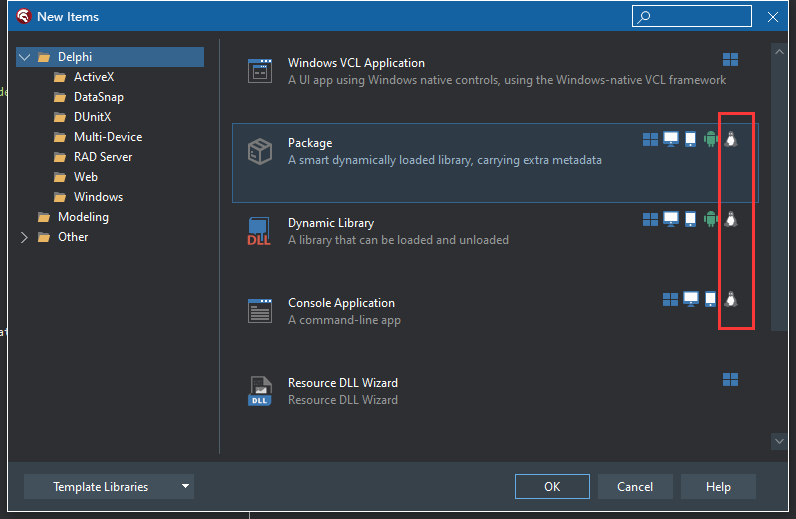
Task: Click Android platform icon in Package row
Action: pos(711,139)
